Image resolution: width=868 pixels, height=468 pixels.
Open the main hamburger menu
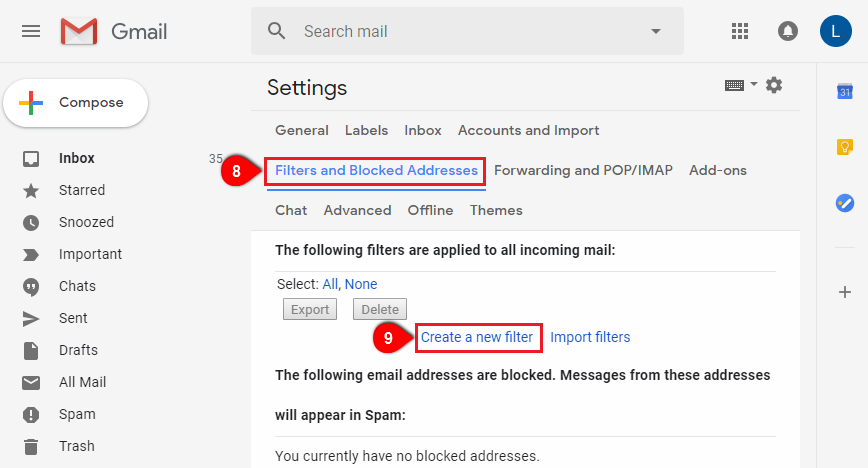31,32
